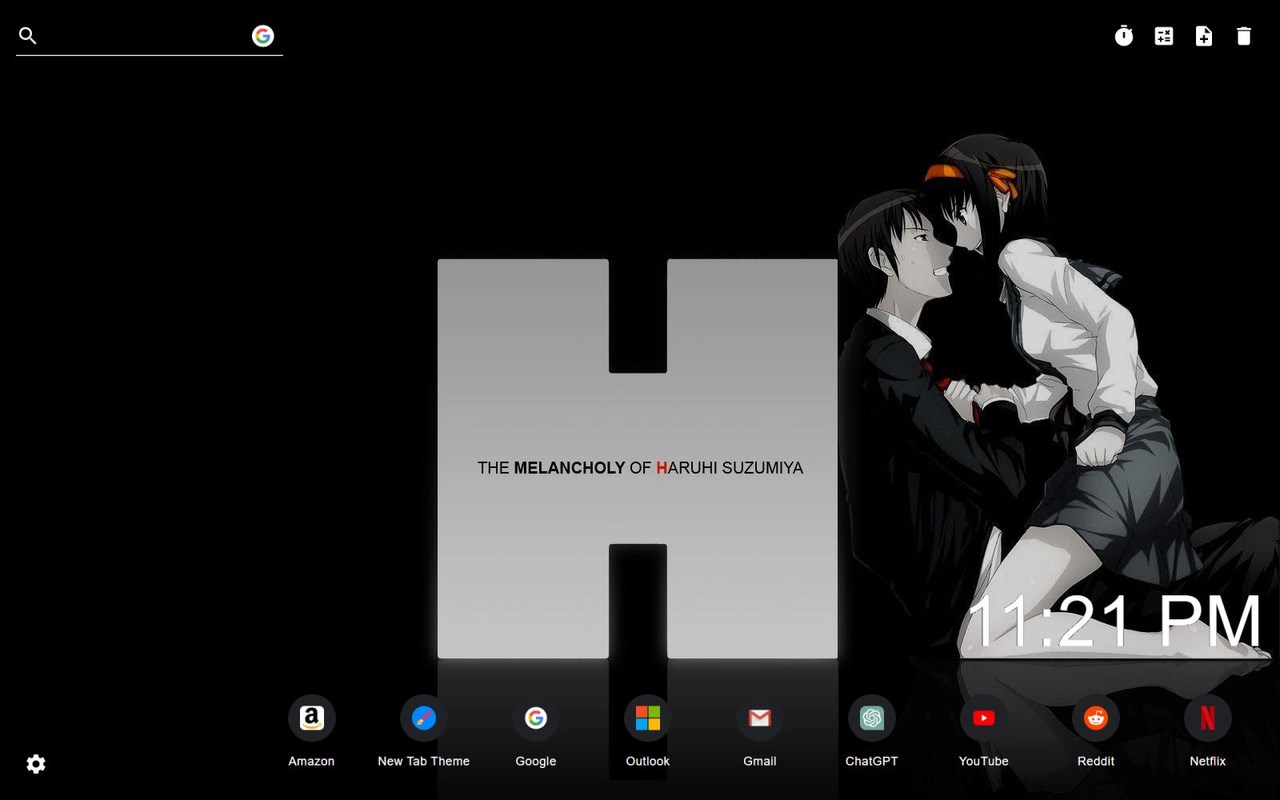Click the search magnifier icon

(28, 36)
